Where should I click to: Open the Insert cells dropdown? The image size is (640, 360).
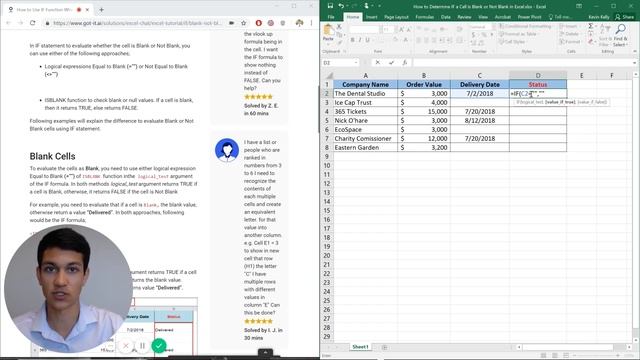pyautogui.click(x=570, y=26)
